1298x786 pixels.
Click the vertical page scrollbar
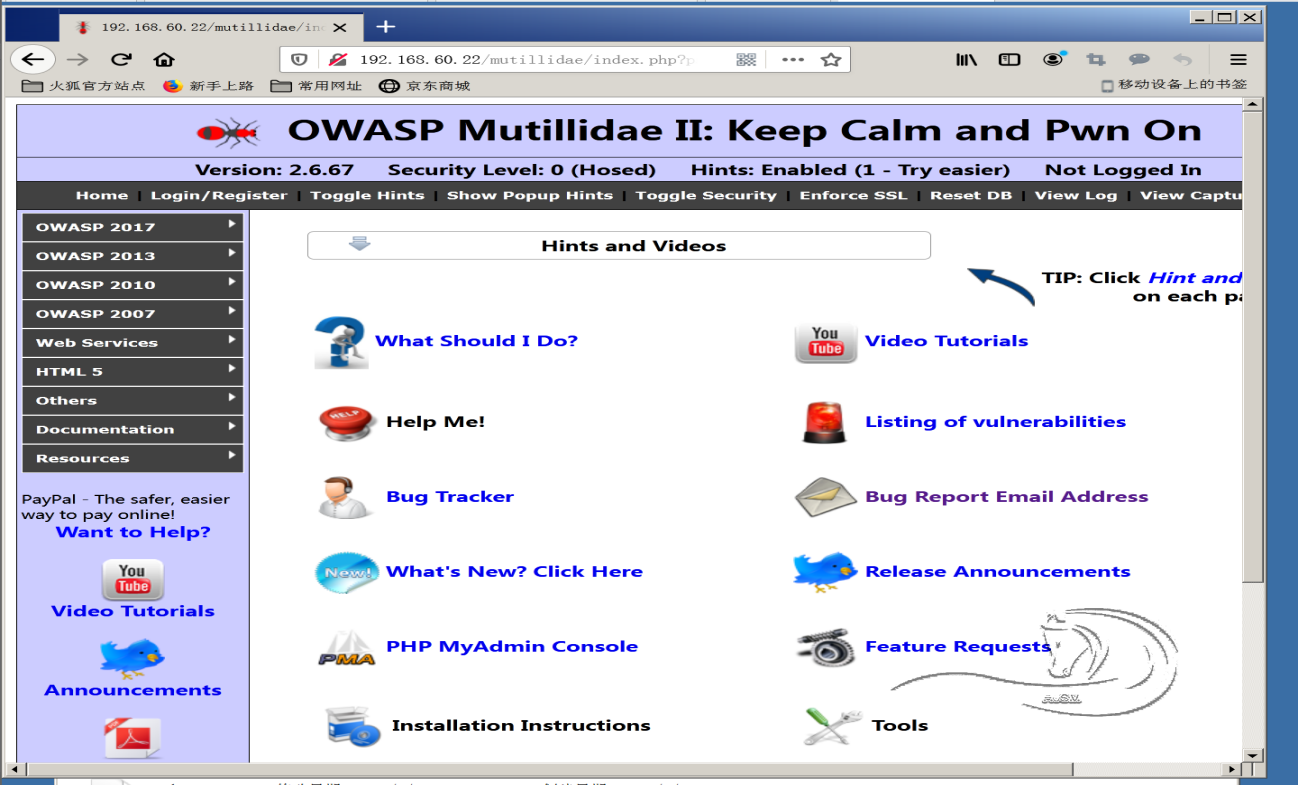pos(1253,346)
